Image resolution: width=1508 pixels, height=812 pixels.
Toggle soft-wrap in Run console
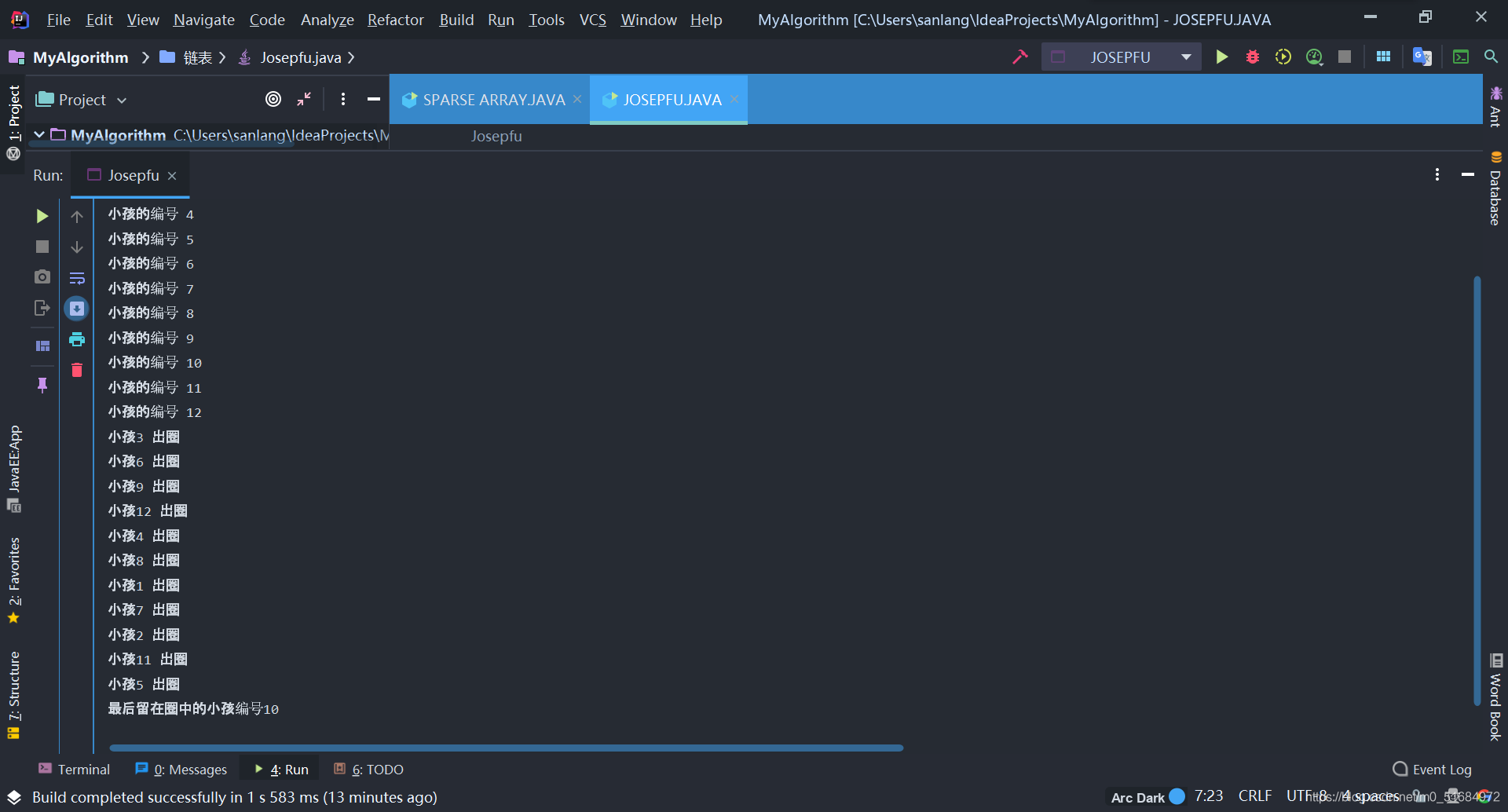point(77,278)
